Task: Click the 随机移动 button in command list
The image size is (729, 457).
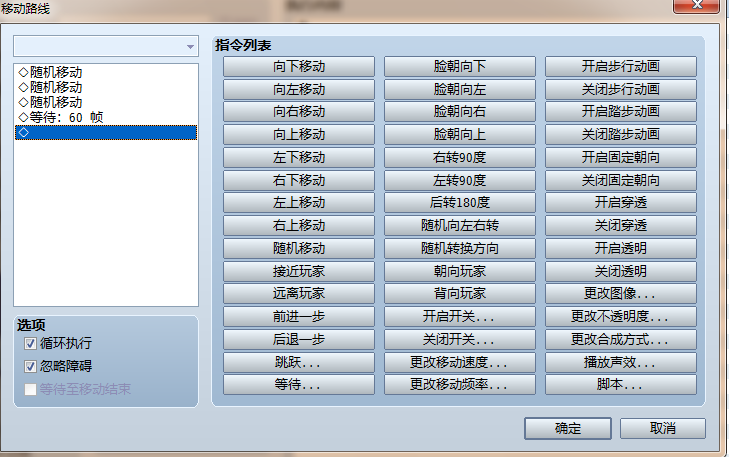Action: coord(298,248)
